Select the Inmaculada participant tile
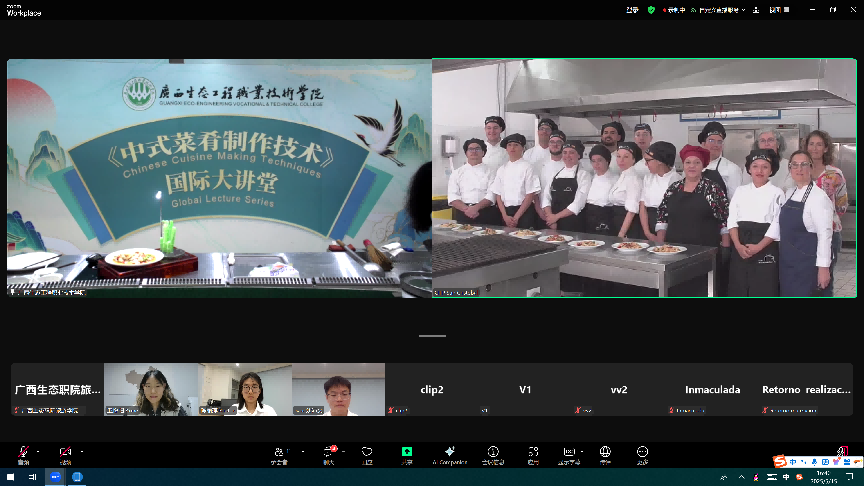Viewport: 864px width, 486px height. tap(712, 389)
